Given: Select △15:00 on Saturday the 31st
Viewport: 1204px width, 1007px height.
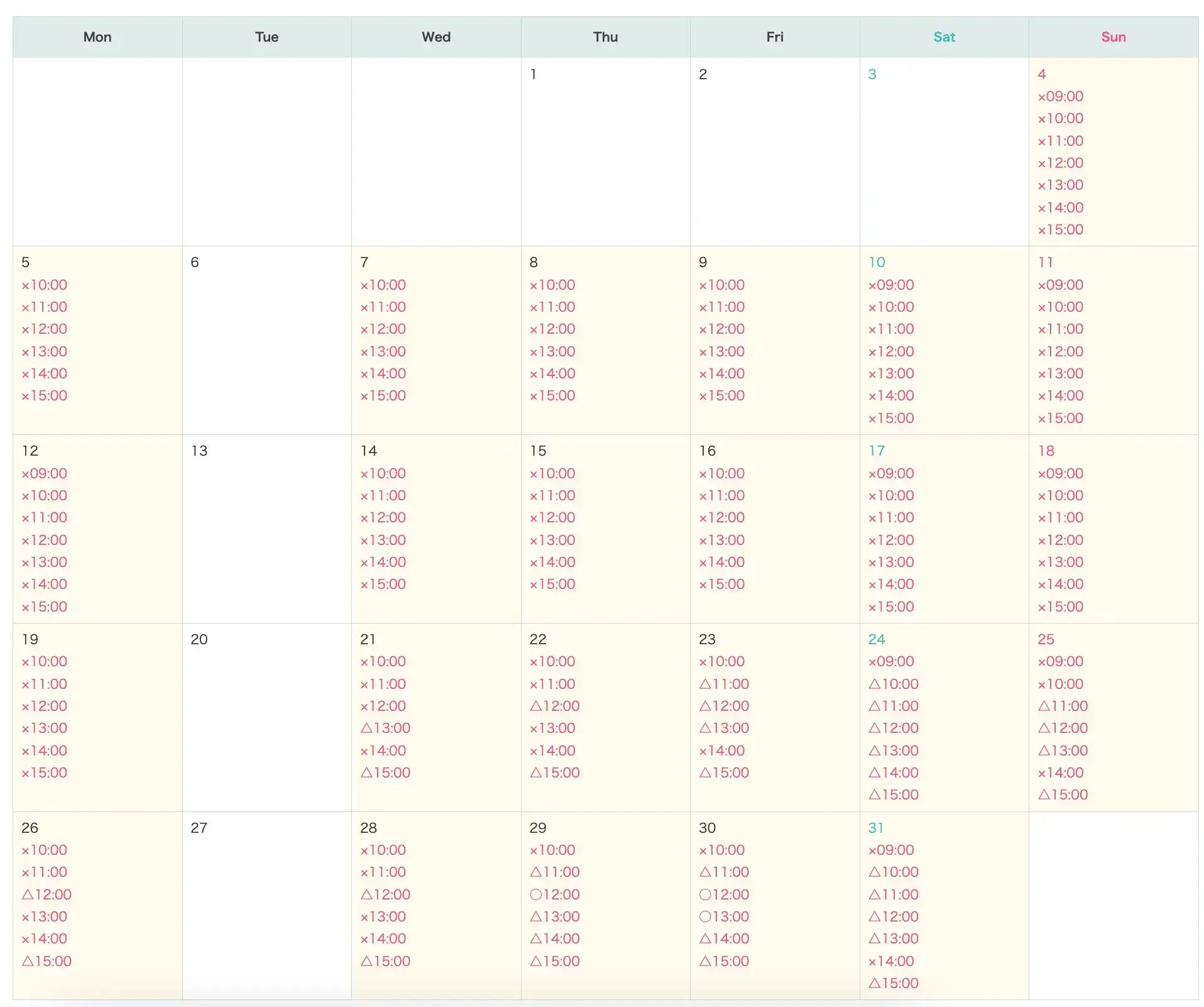Looking at the screenshot, I should (893, 982).
